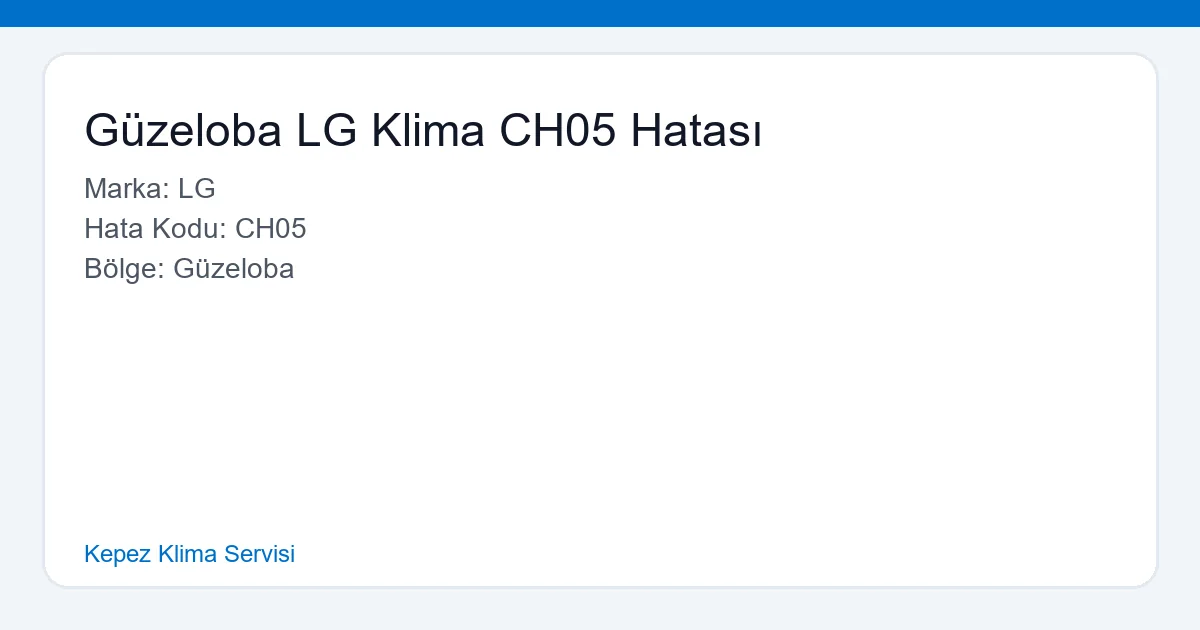Click the Hata Kodu: CH05 line
The image size is (1200, 630).
click(x=196, y=229)
